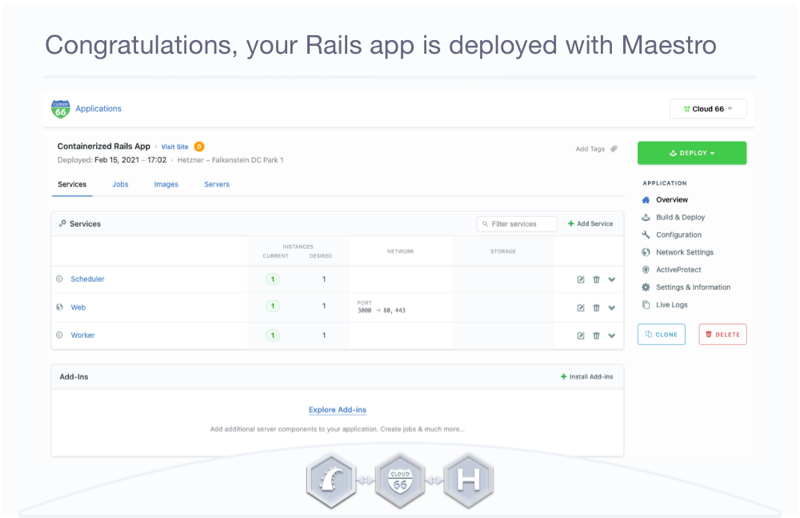Open the Cloud 66 account dropdown
The height and width of the screenshot is (518, 800).
[x=708, y=109]
